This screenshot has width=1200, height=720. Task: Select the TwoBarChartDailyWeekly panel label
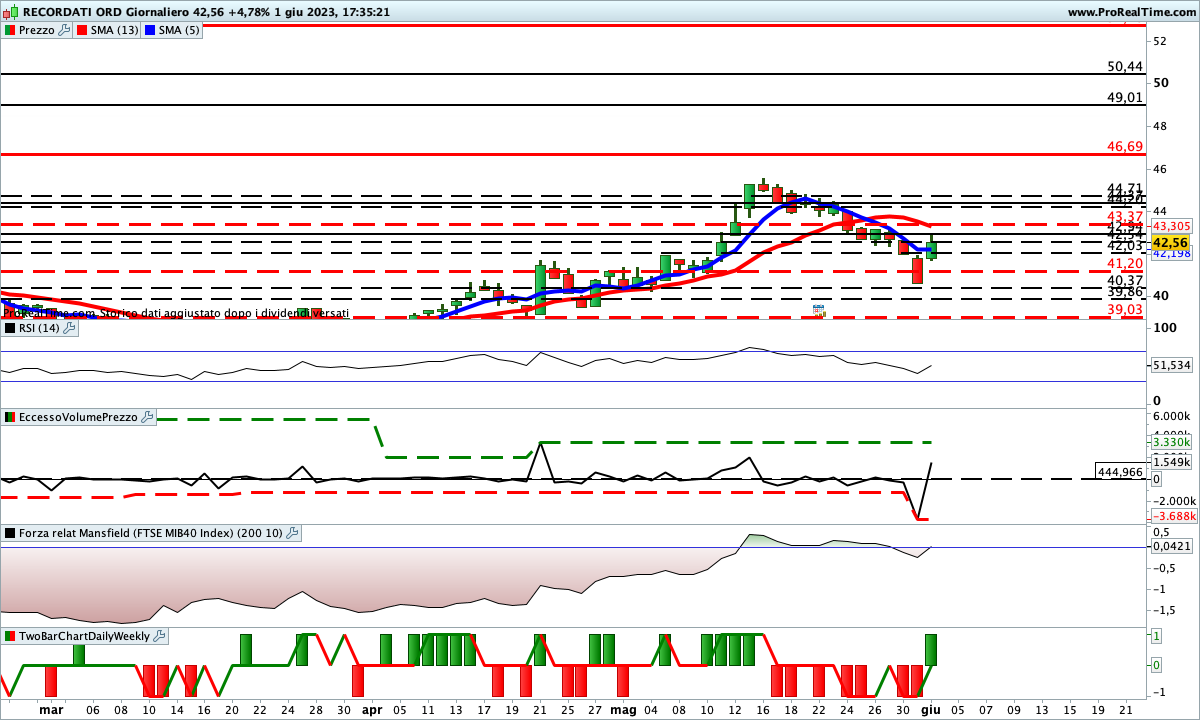(x=85, y=636)
